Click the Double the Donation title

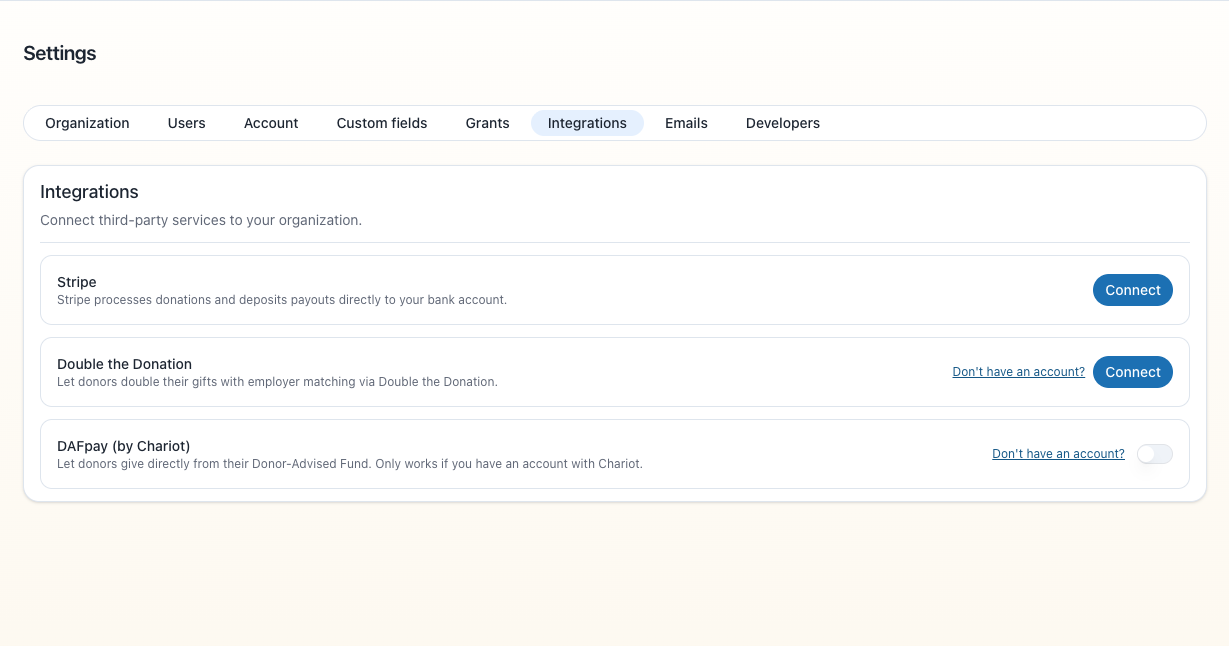tap(124, 364)
